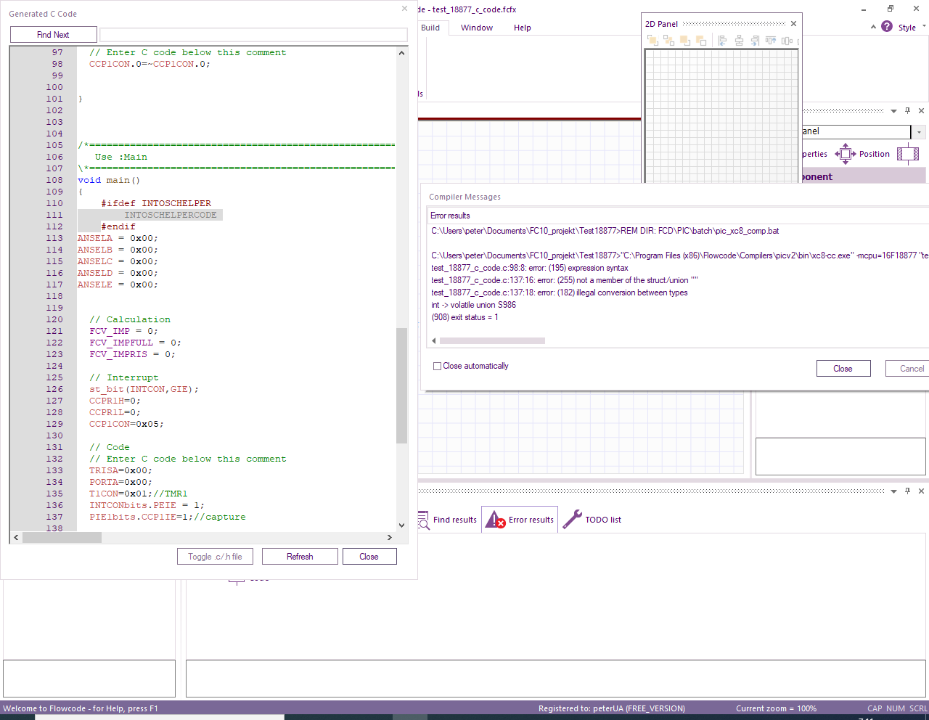Pin the properties panel
Image resolution: width=929 pixels, height=720 pixels.
(x=907, y=111)
